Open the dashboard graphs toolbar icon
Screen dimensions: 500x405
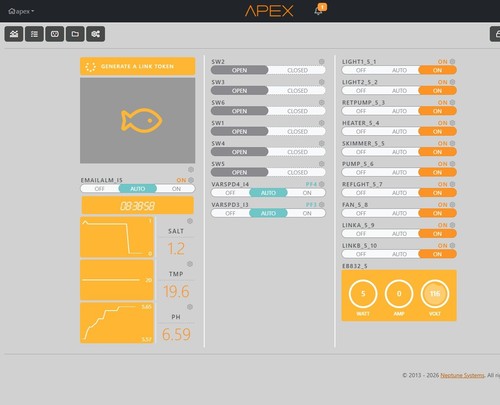click(14, 34)
